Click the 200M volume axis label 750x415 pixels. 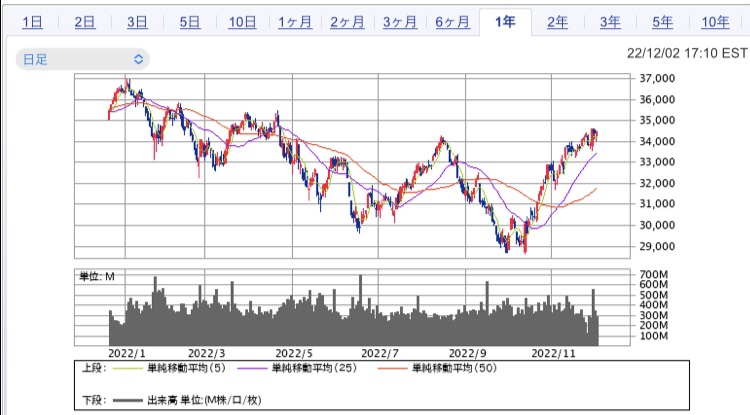pyautogui.click(x=653, y=326)
